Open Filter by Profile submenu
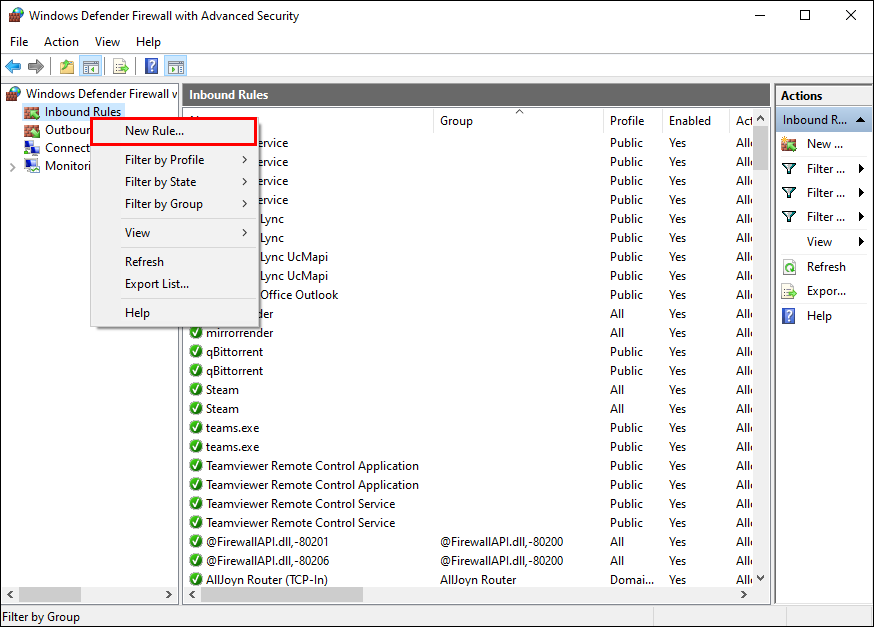 tap(173, 160)
